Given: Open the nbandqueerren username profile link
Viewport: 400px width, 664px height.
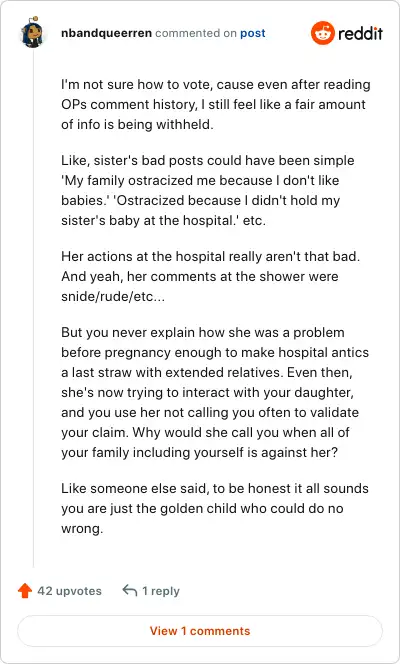Looking at the screenshot, I should click(106, 33).
